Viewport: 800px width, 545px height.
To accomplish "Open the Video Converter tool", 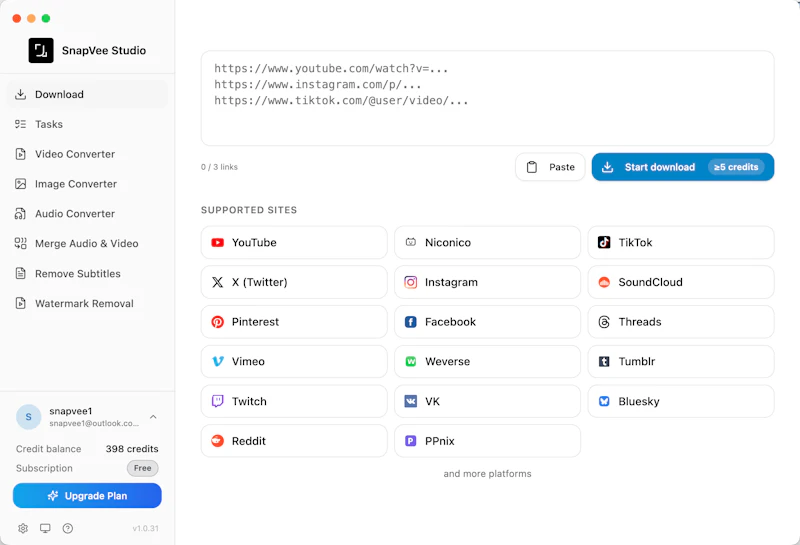I will pyautogui.click(x=87, y=154).
